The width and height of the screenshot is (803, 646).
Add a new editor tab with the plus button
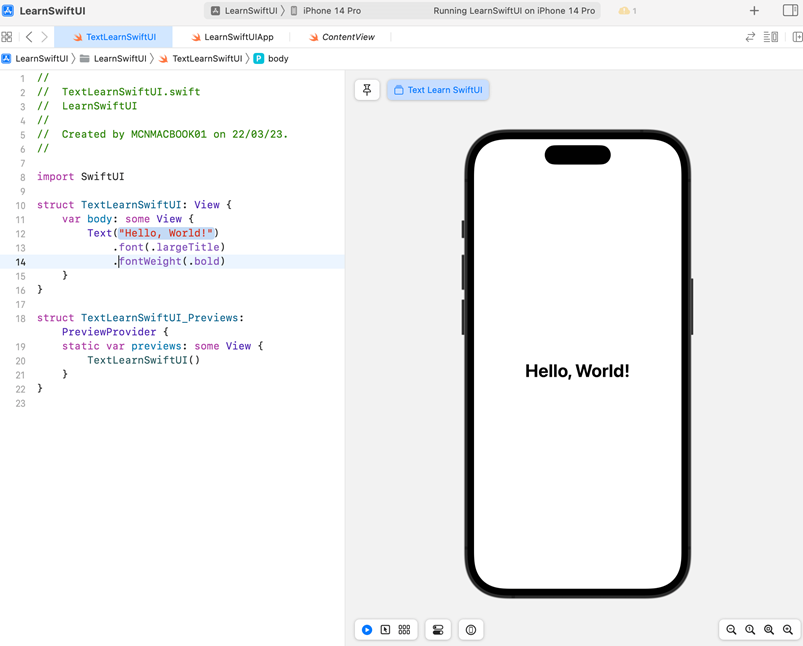click(x=753, y=11)
